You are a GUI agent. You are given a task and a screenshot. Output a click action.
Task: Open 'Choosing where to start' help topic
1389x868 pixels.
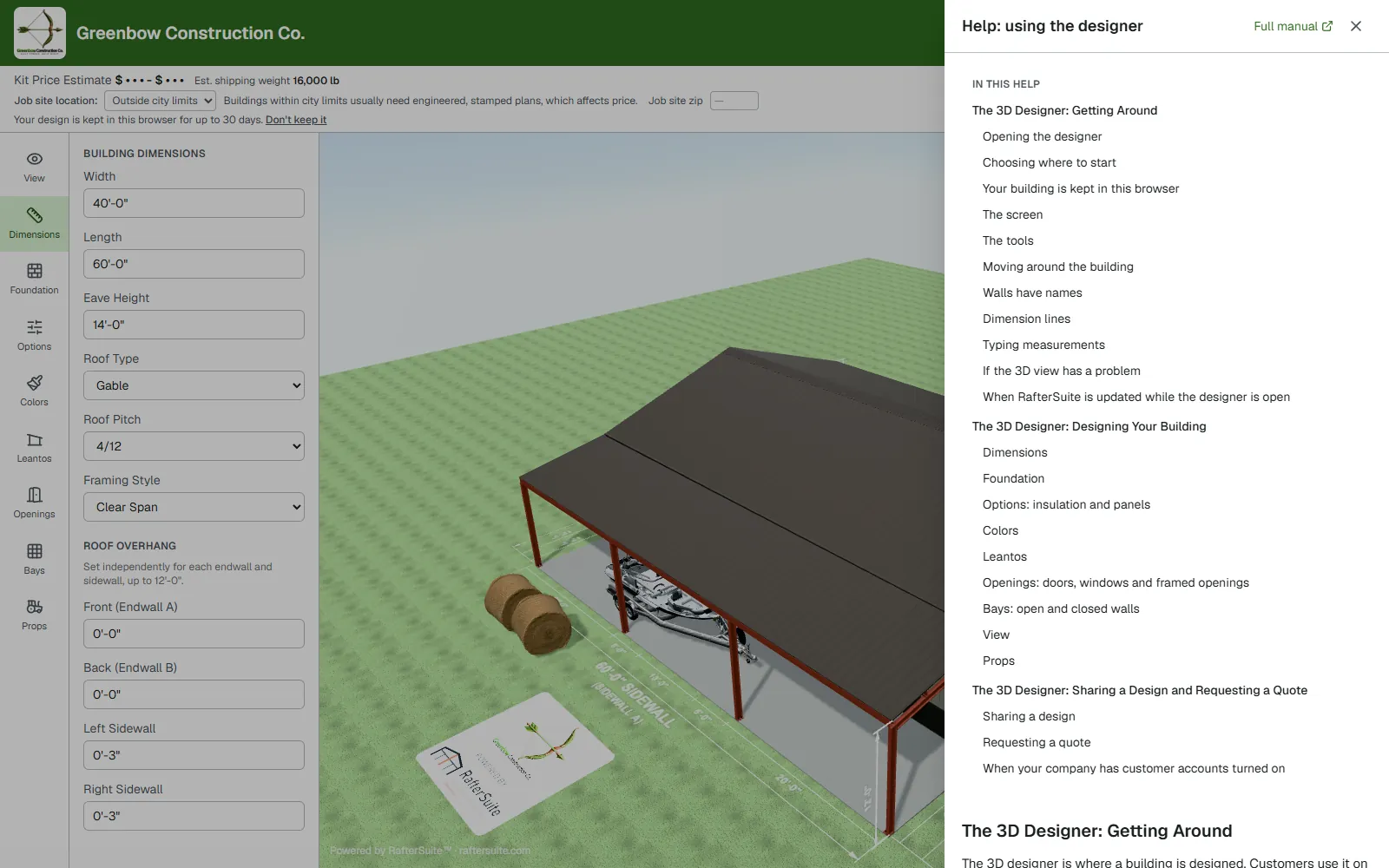[x=1049, y=162]
